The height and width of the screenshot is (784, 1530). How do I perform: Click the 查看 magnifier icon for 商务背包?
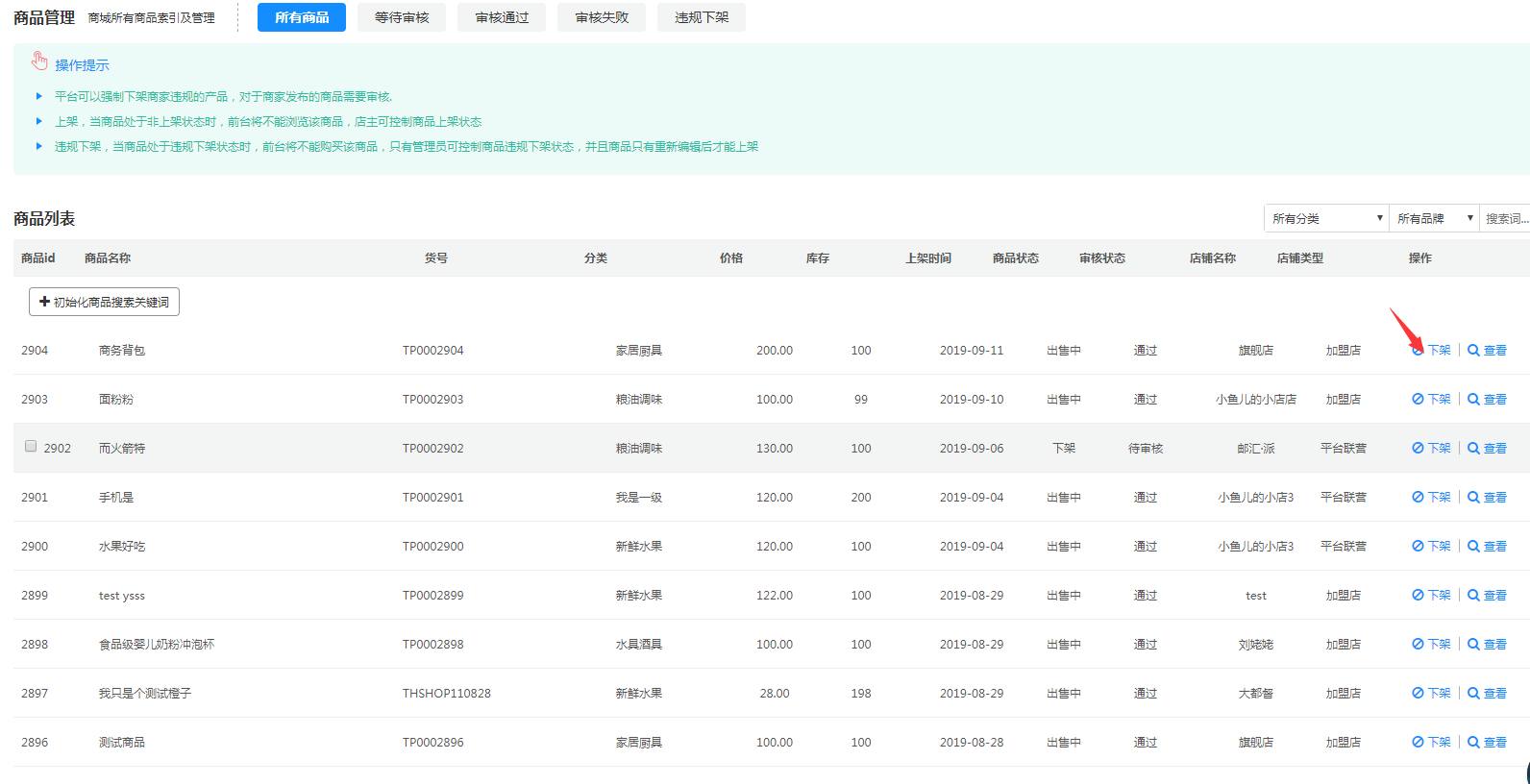click(1473, 350)
